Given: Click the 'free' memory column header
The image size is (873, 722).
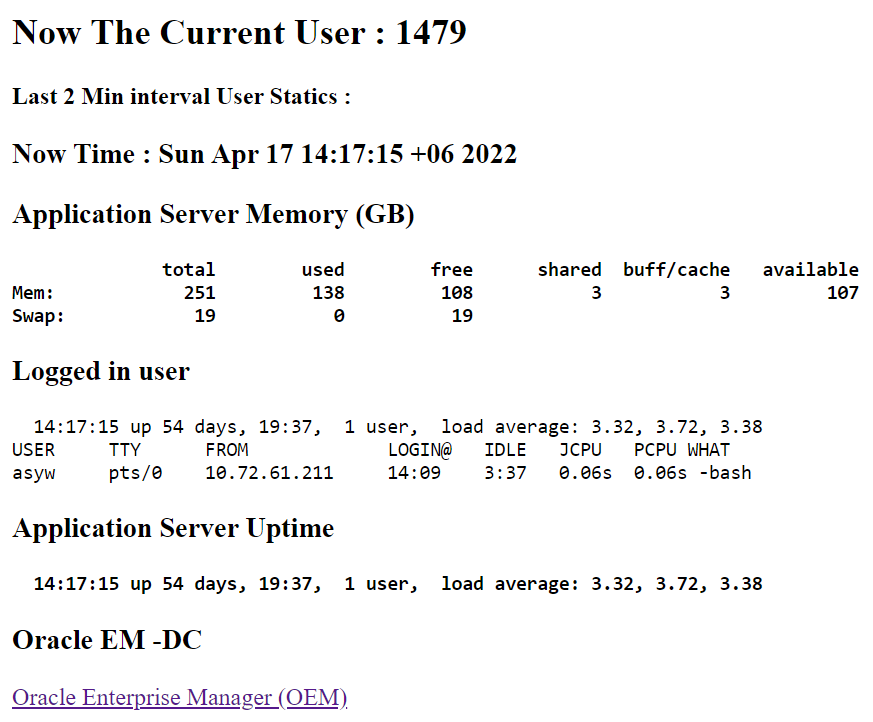Looking at the screenshot, I should [x=452, y=270].
